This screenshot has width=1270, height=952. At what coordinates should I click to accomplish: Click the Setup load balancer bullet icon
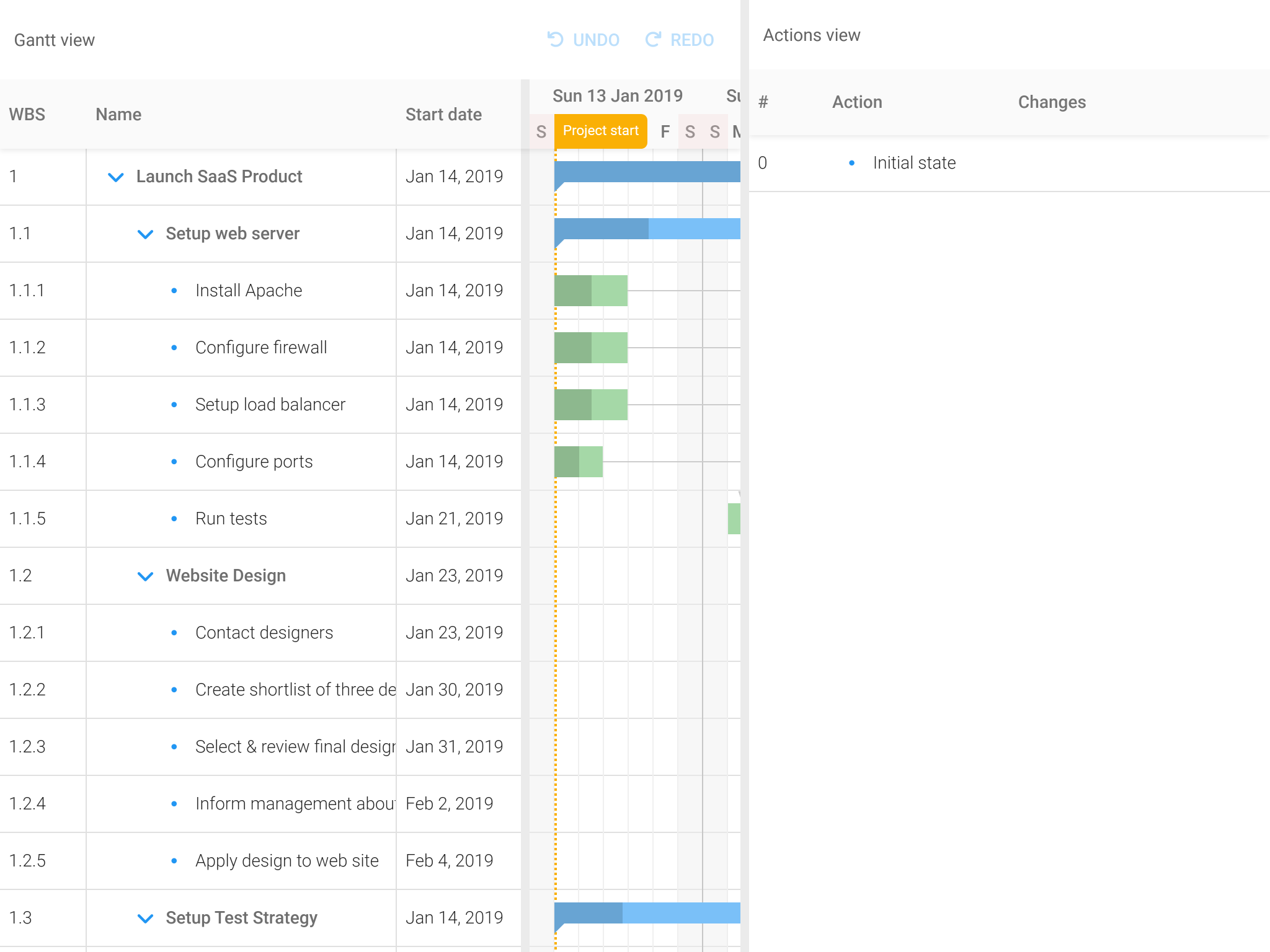pyautogui.click(x=174, y=405)
